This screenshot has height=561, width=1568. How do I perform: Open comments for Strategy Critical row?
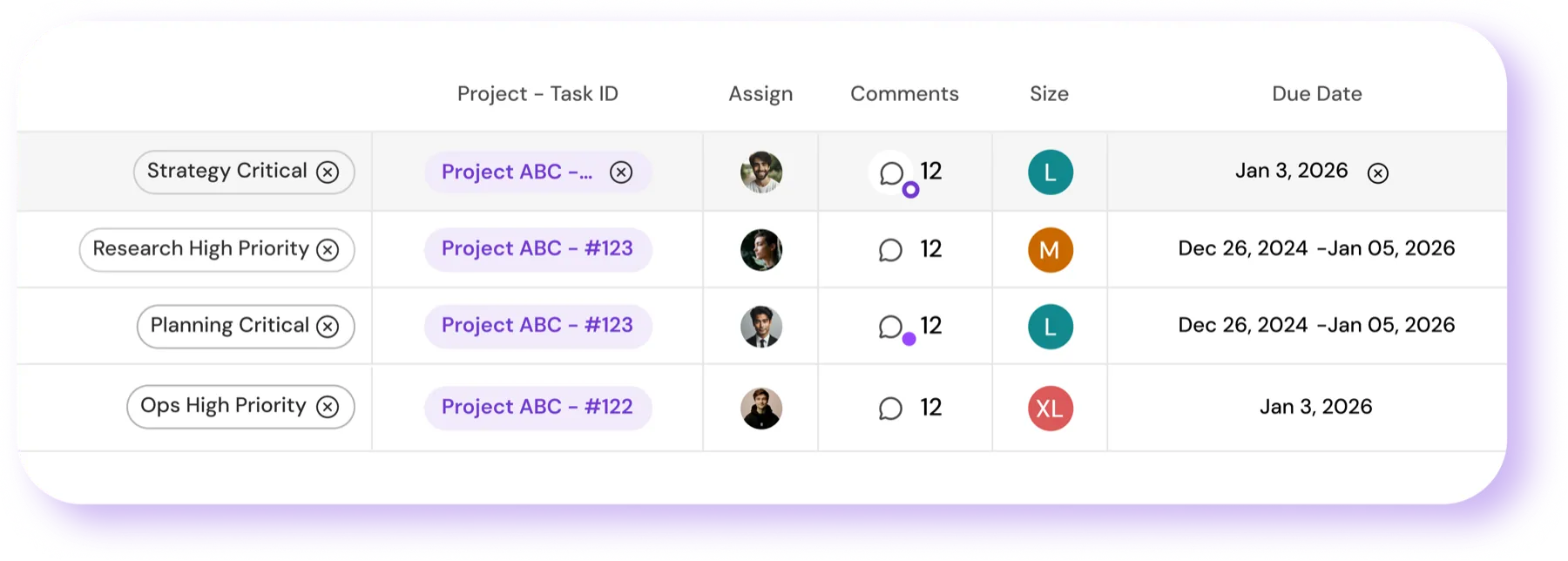pyautogui.click(x=891, y=173)
